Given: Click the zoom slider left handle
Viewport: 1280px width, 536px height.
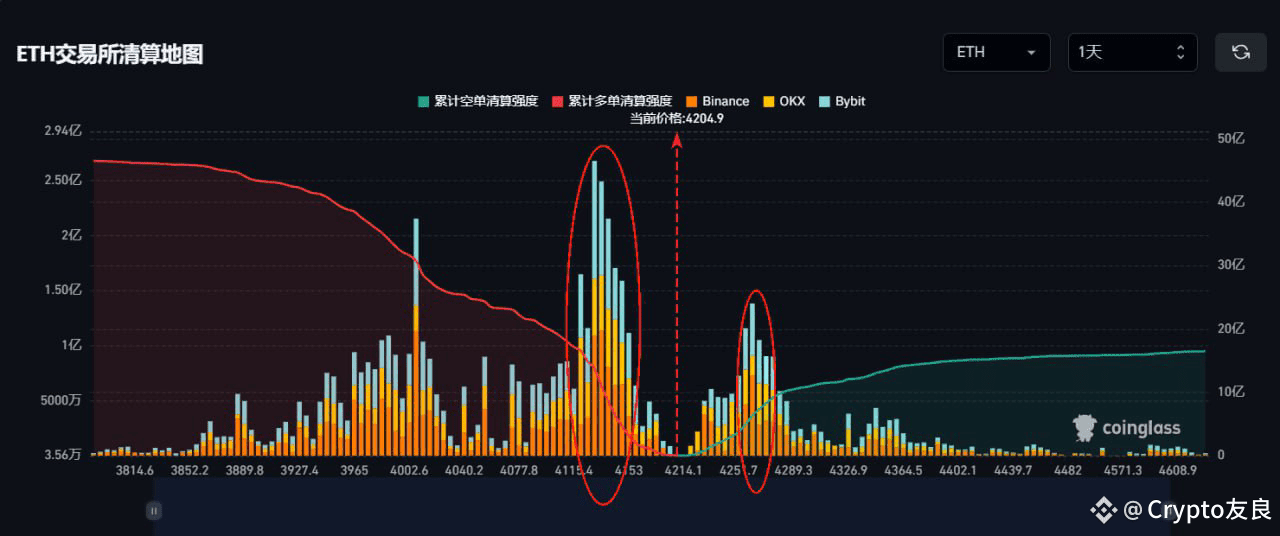Looking at the screenshot, I should 154,510.
